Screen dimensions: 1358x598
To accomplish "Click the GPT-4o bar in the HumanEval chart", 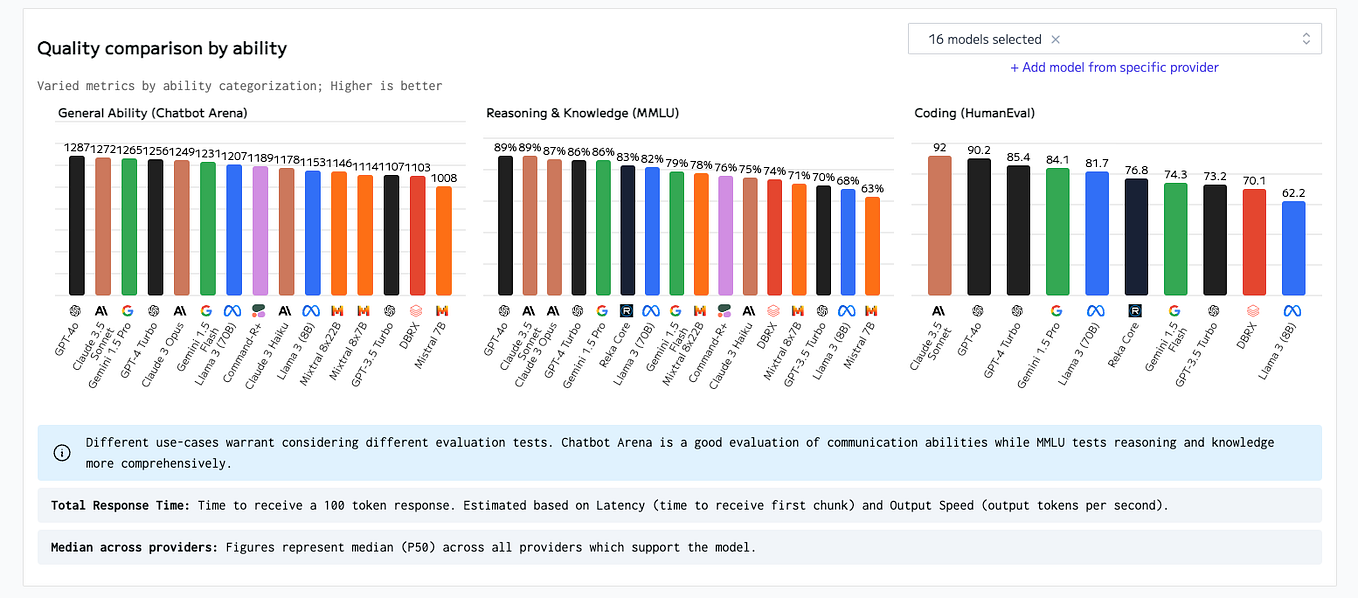I will click(978, 227).
